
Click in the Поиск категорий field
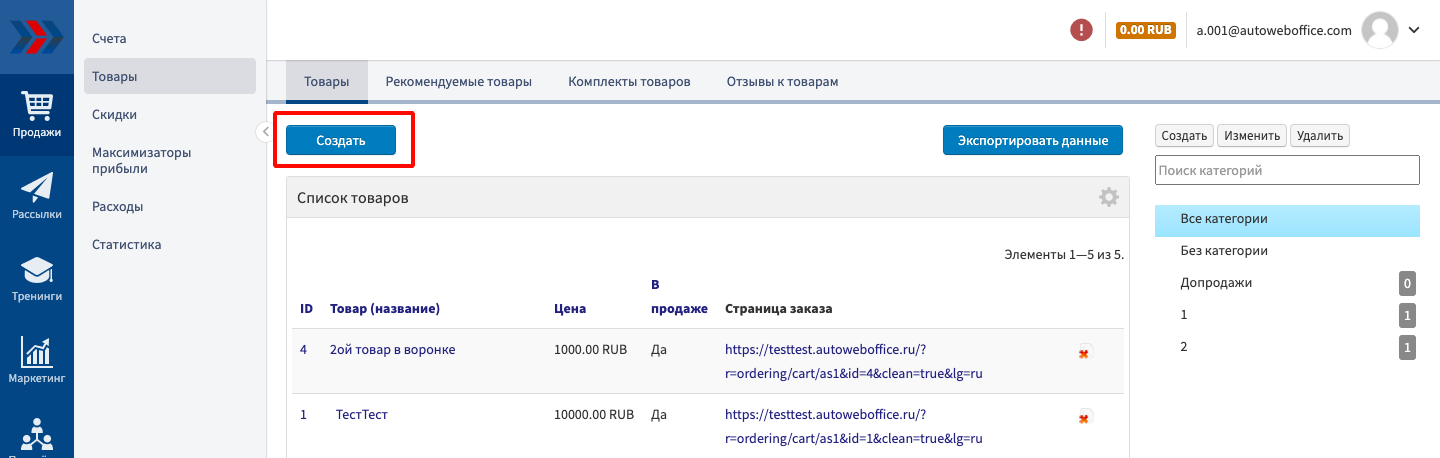pos(1286,170)
